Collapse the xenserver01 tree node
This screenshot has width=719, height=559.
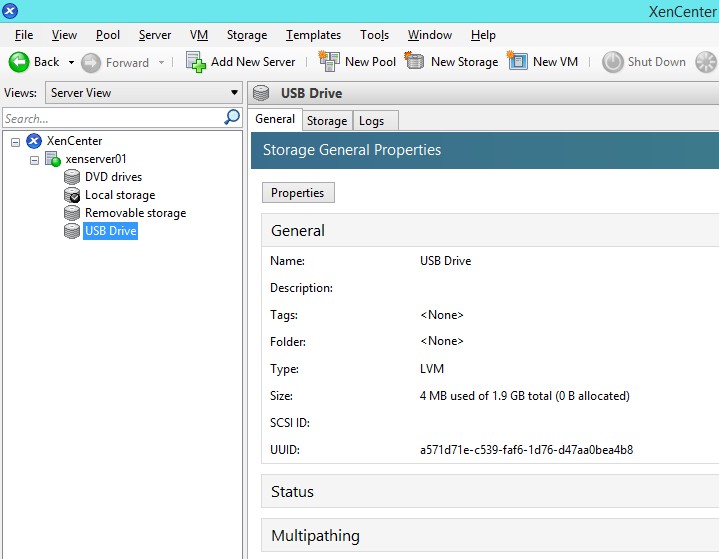pyautogui.click(x=34, y=161)
